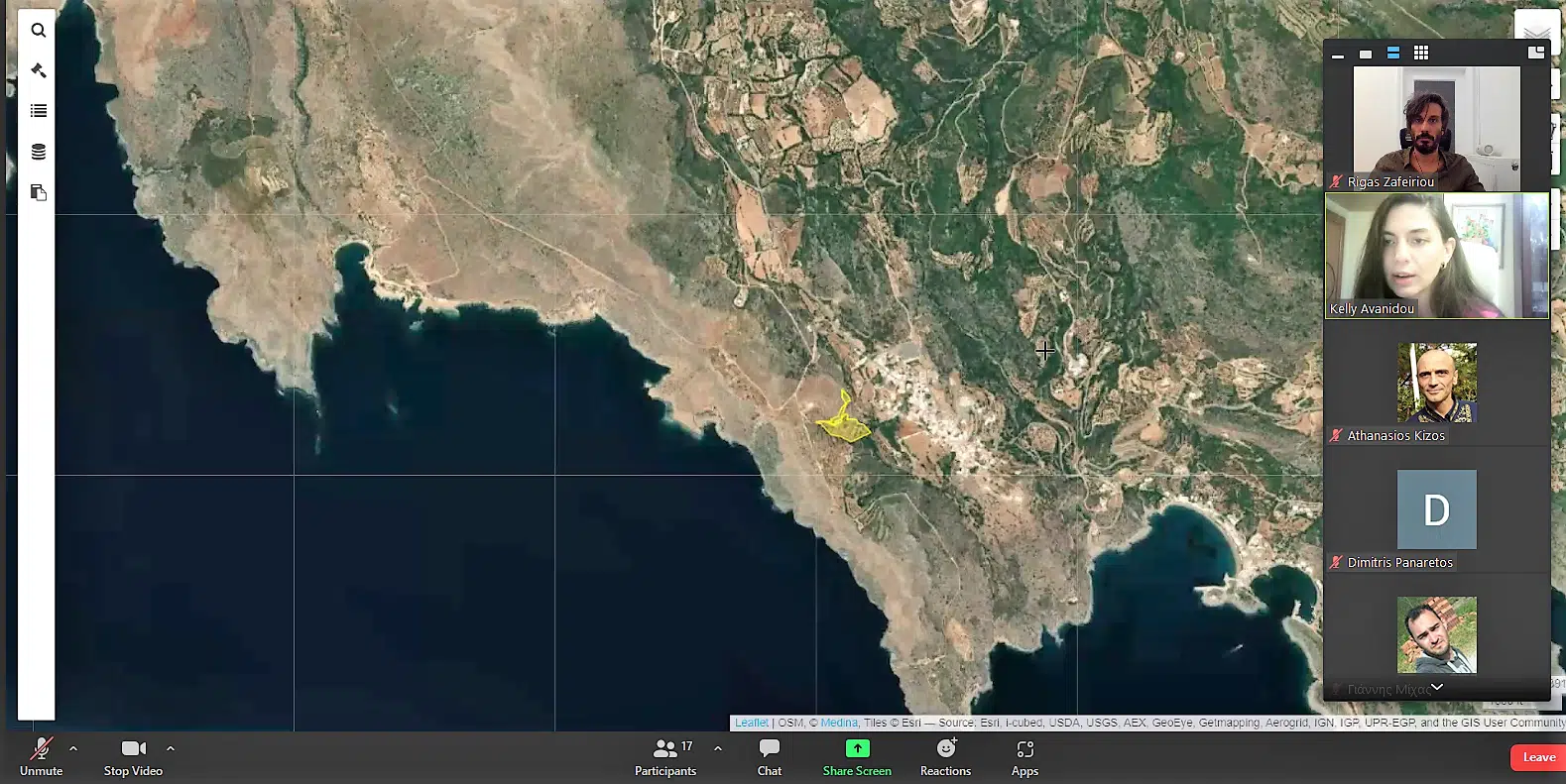Click the copy documents icon in sidebar

[x=38, y=192]
